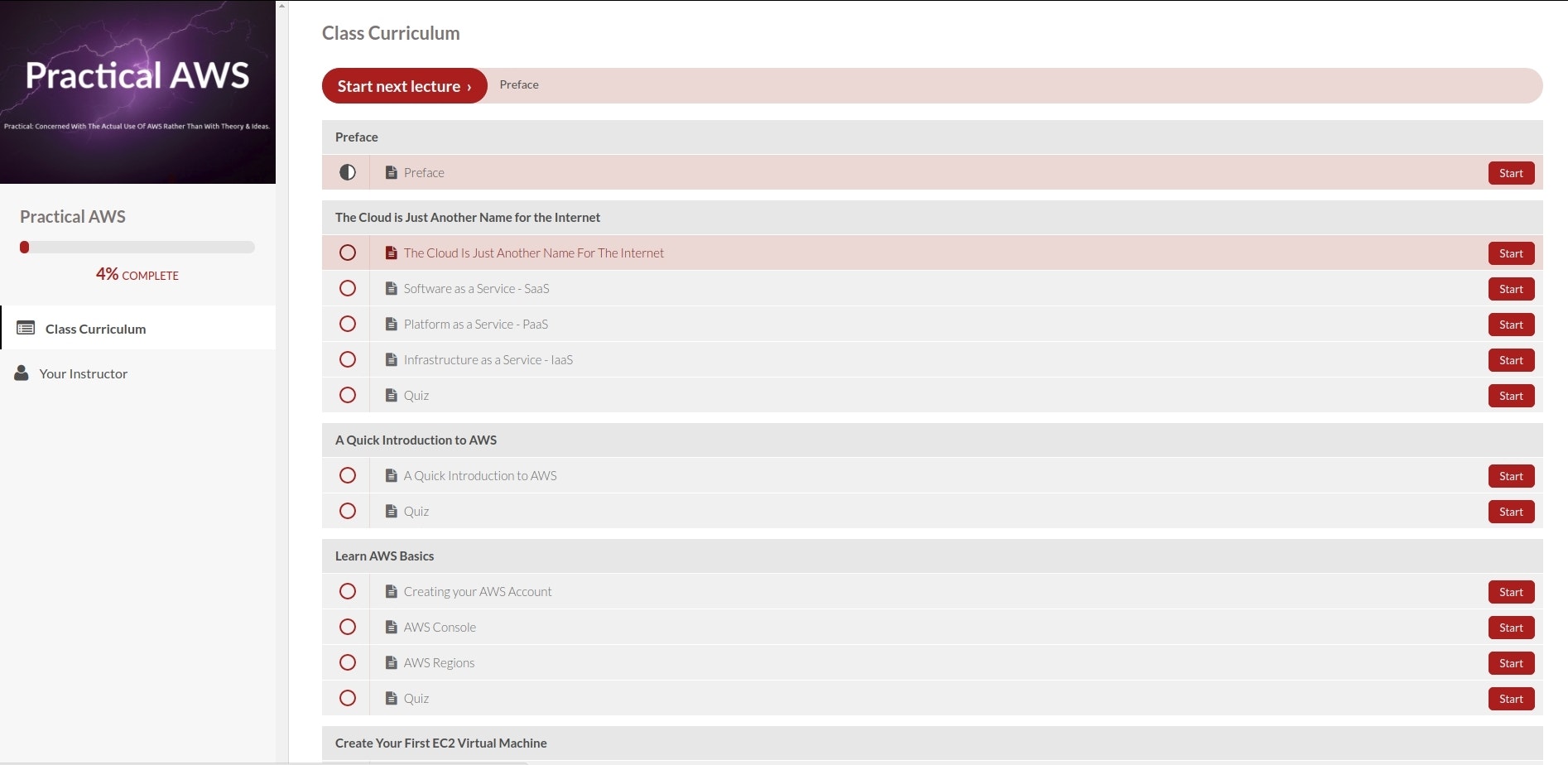The height and width of the screenshot is (765, 1568).
Task: Click the Class Curriculum list icon
Action: point(26,328)
